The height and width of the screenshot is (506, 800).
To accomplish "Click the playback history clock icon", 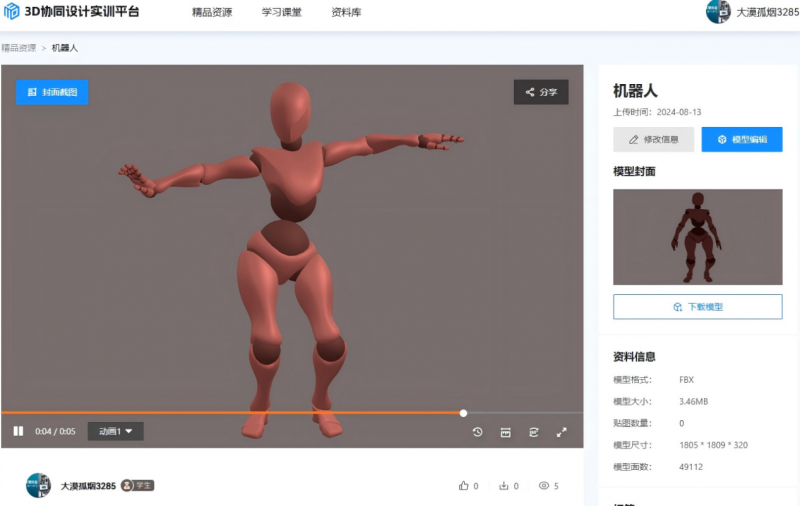I will (x=478, y=432).
